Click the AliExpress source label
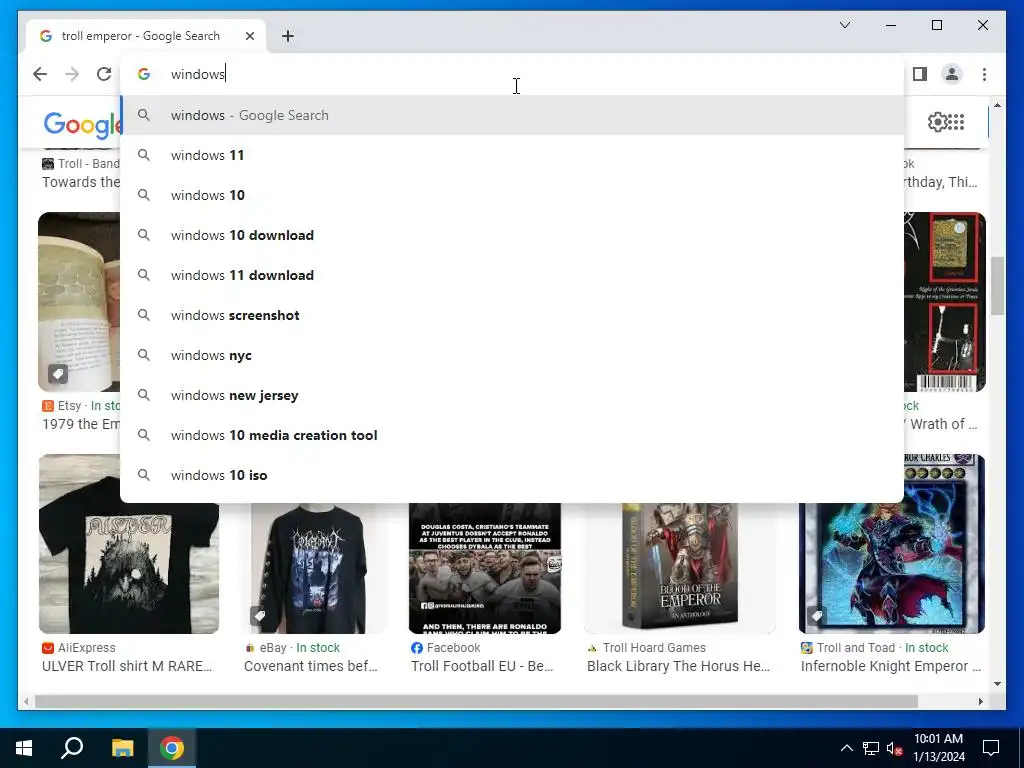 coord(86,648)
